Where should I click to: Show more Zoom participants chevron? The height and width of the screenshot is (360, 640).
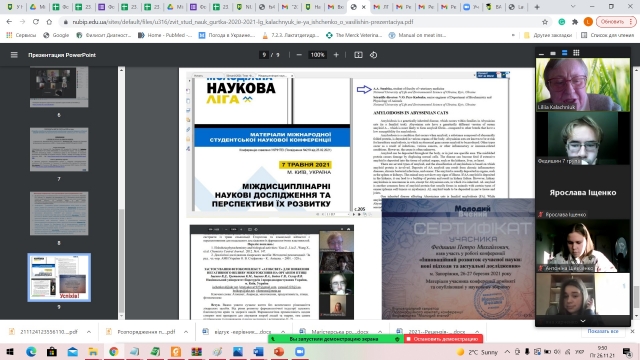583,321
